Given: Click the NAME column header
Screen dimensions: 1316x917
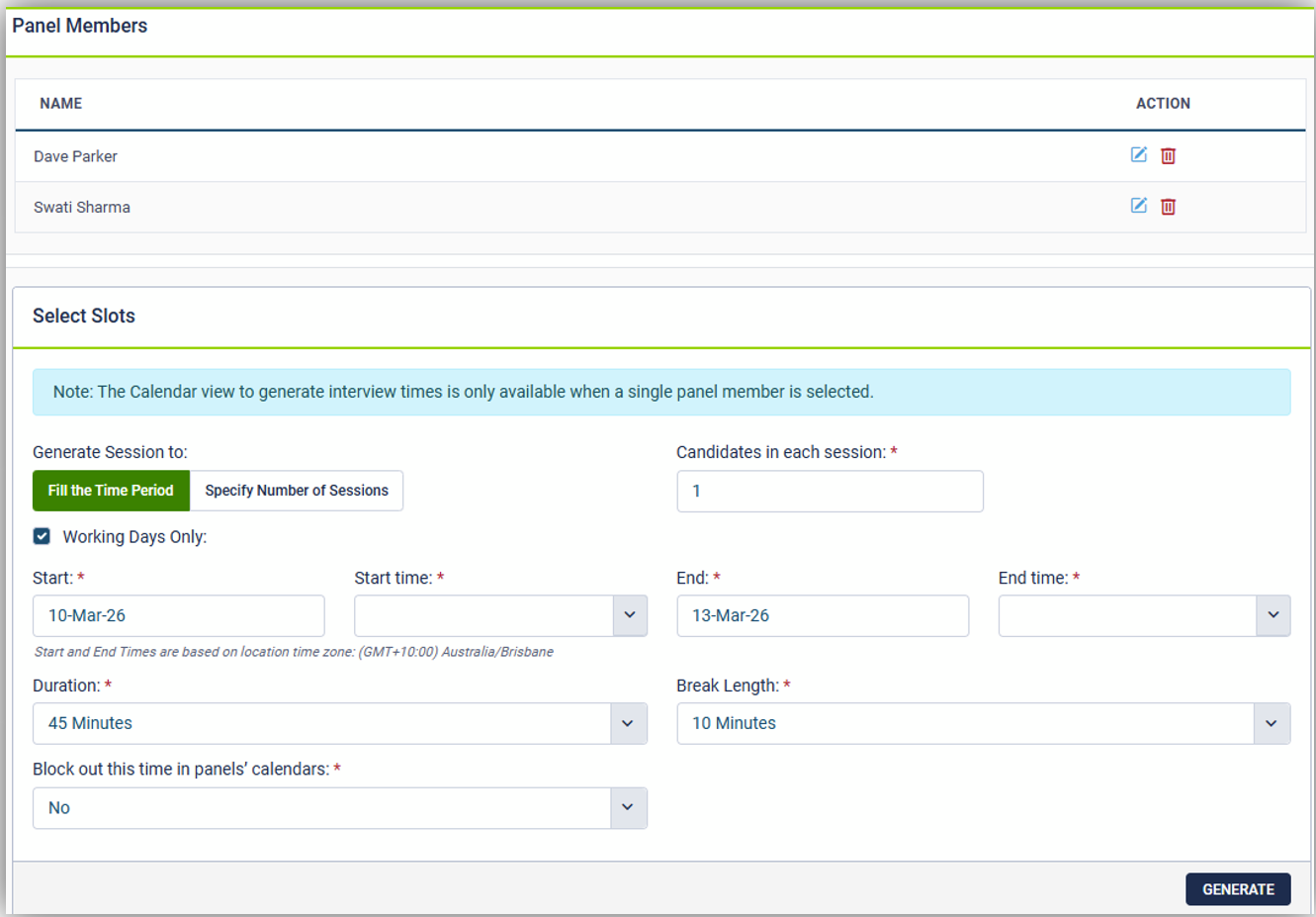Looking at the screenshot, I should point(61,104).
